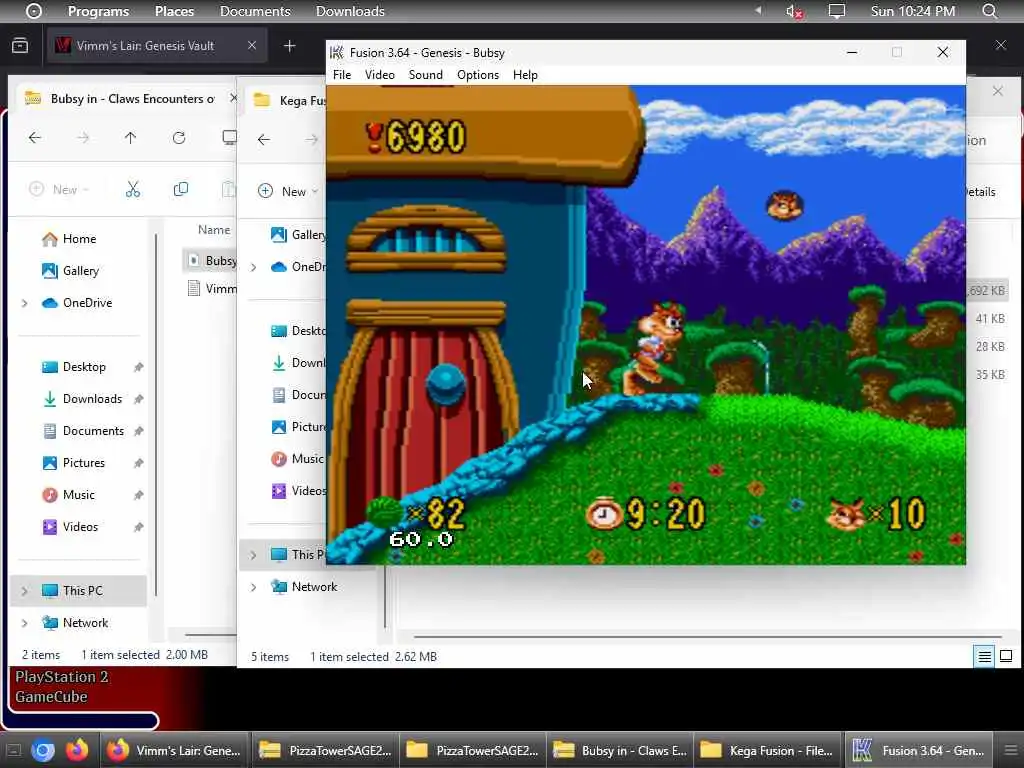Open Music in Bubsy explorer sidebar
The width and height of the screenshot is (1024, 768).
(78, 495)
